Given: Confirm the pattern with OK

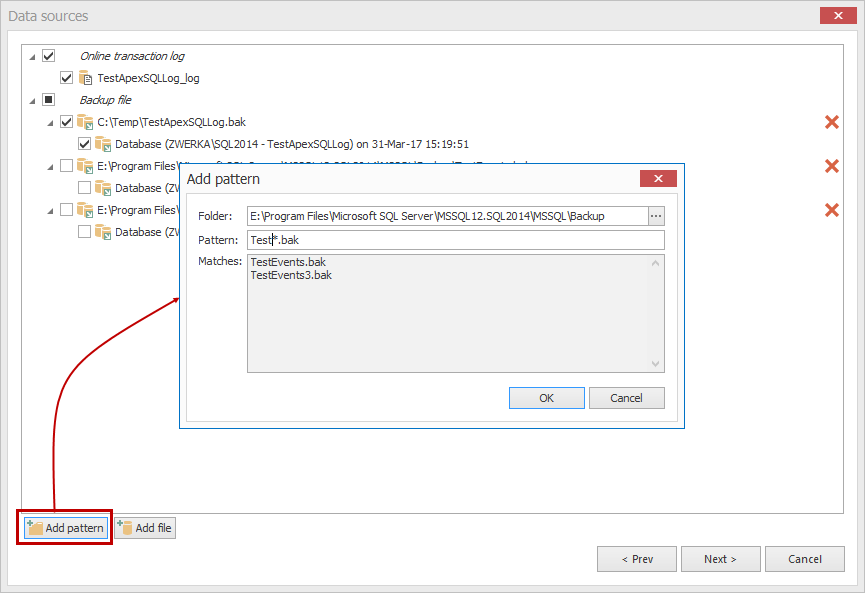Looking at the screenshot, I should point(546,397).
